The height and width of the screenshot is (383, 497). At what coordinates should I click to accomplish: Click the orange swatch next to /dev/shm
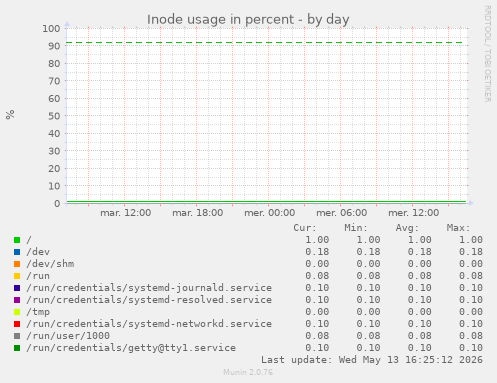coord(17,264)
